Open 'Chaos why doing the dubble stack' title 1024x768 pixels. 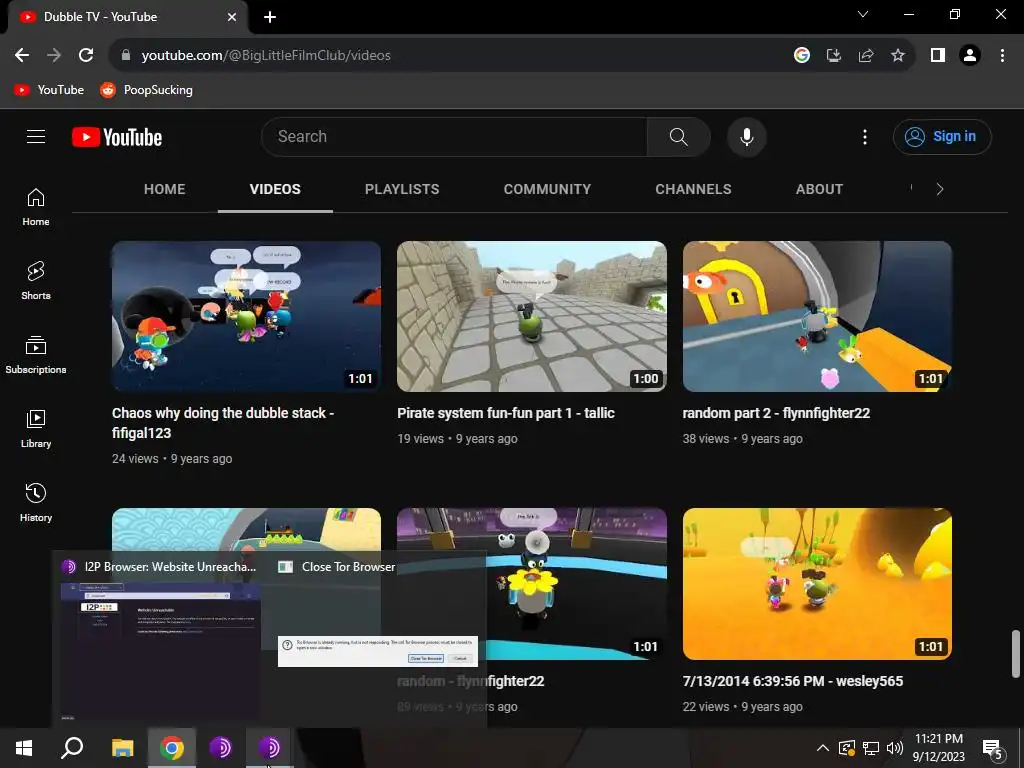[x=223, y=423]
